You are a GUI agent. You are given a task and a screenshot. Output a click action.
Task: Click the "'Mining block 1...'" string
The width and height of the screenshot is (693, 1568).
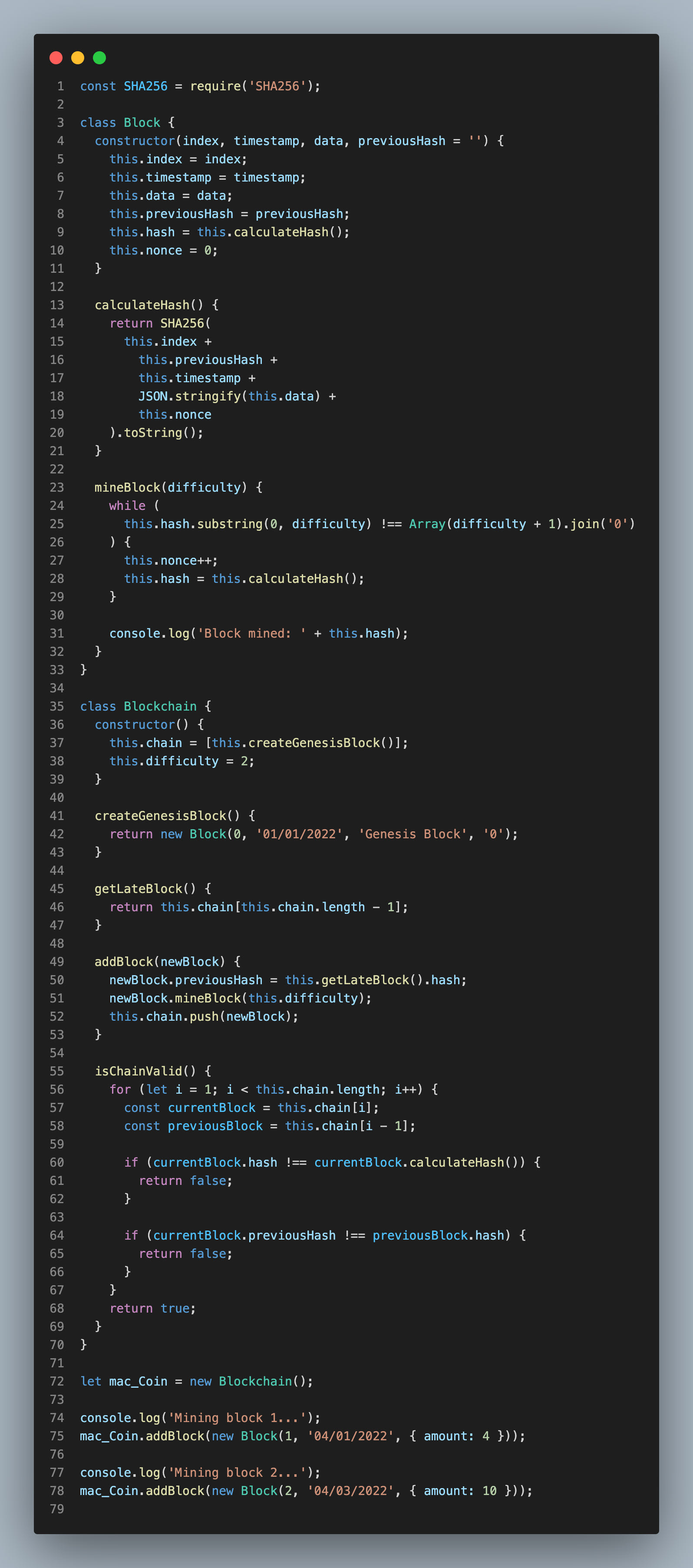pyautogui.click(x=237, y=1418)
